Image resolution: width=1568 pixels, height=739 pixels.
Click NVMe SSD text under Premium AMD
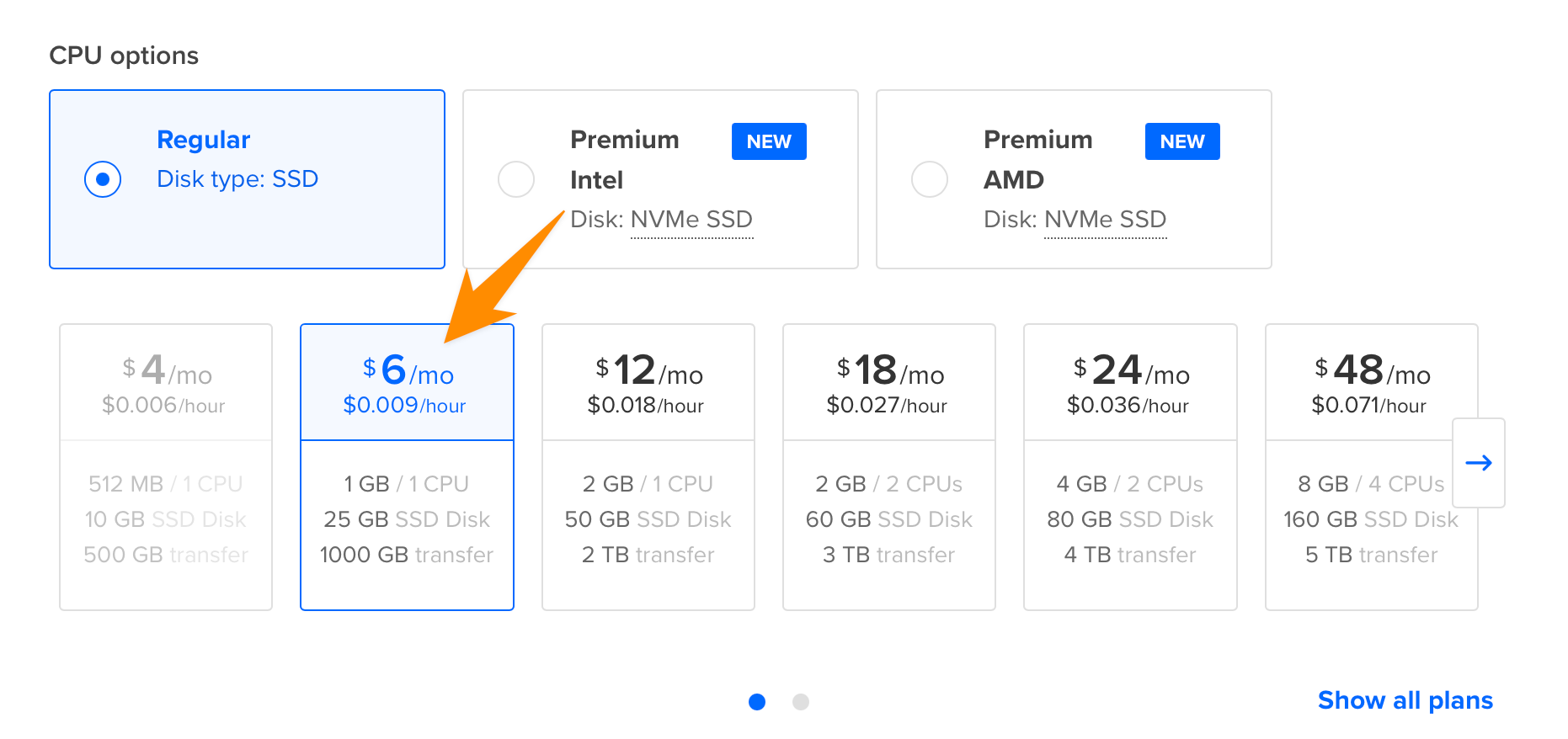coord(1105,220)
